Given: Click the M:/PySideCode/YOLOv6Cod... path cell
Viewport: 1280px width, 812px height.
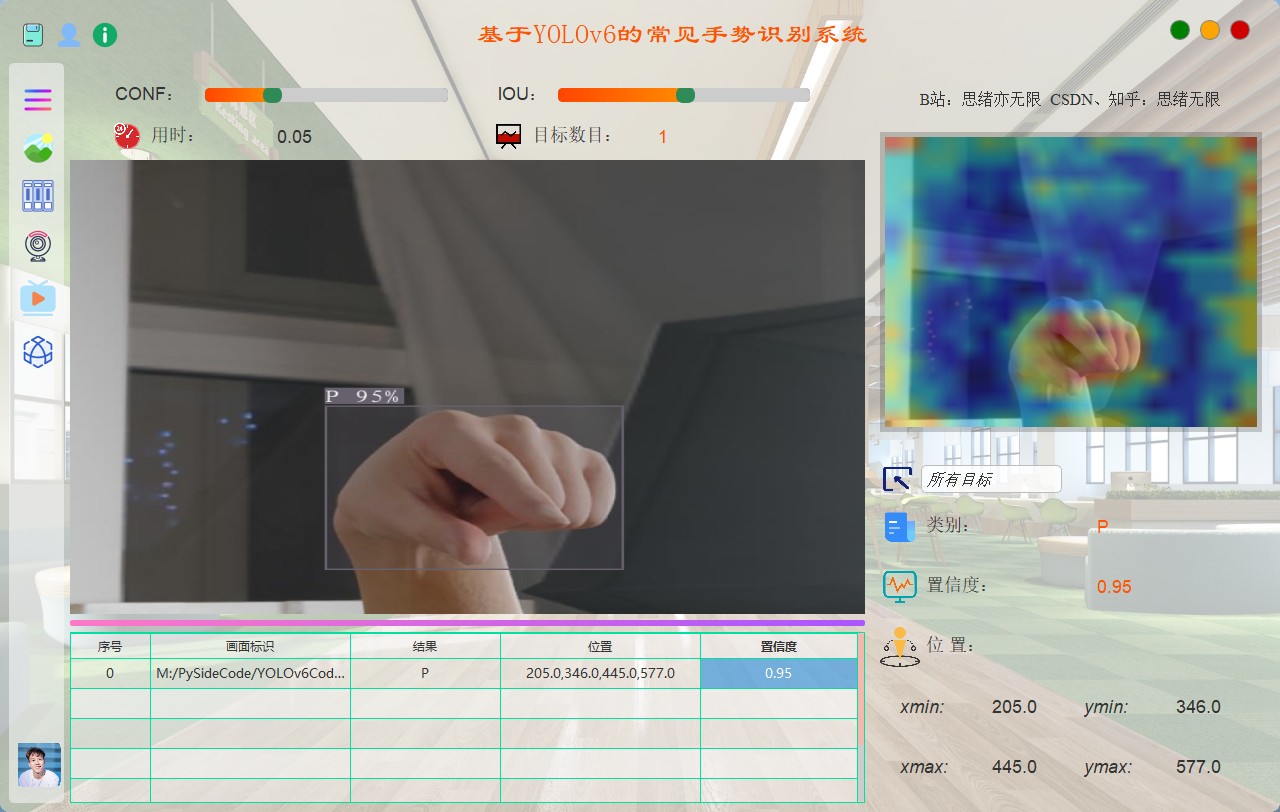Looking at the screenshot, I should pos(250,673).
